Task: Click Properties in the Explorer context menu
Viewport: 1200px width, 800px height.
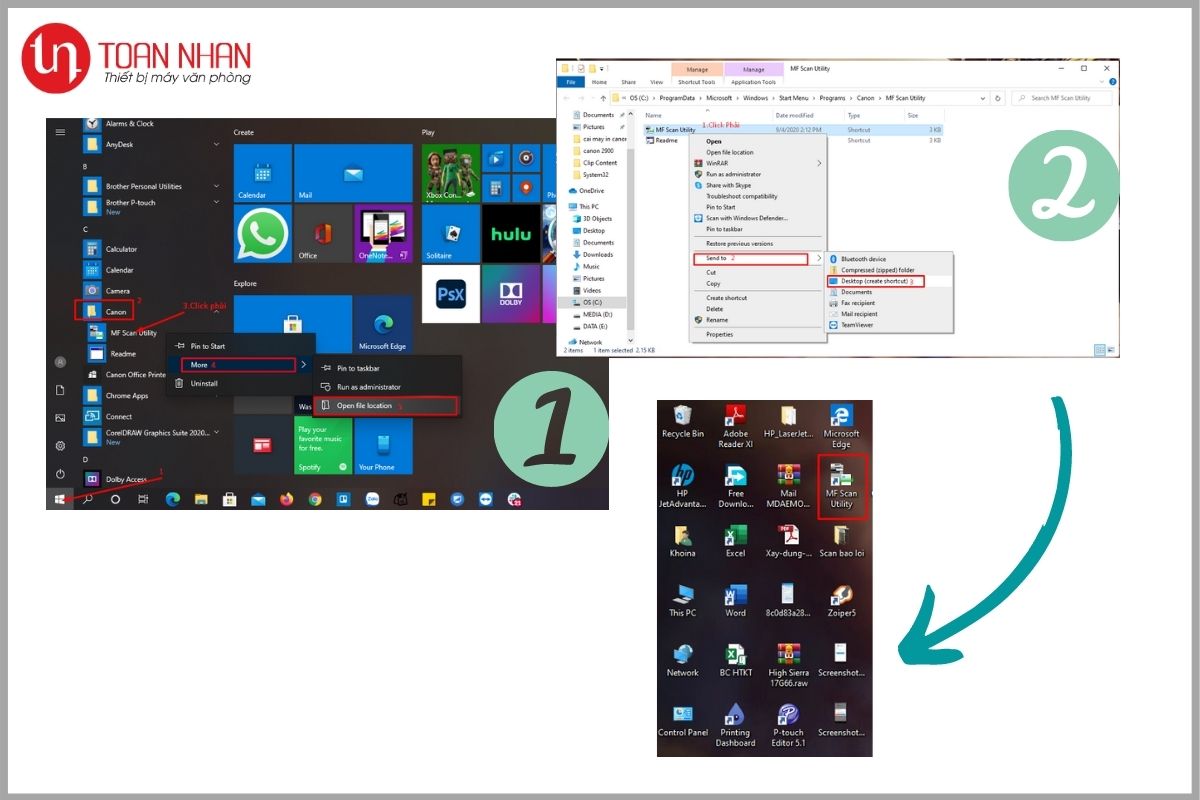Action: coord(758,334)
